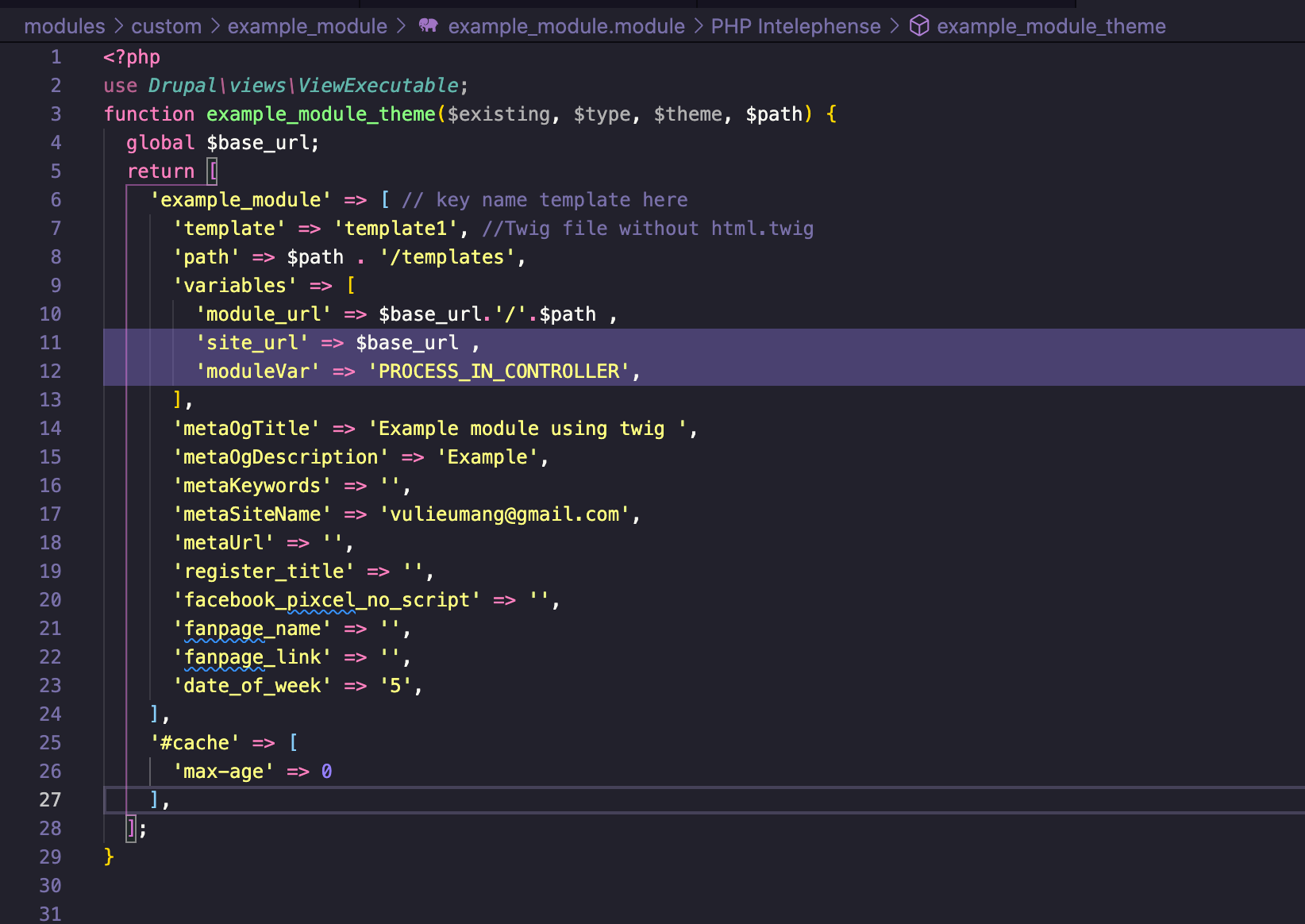Click 'max-age' key on line 26
This screenshot has width=1305, height=924.
(x=224, y=772)
